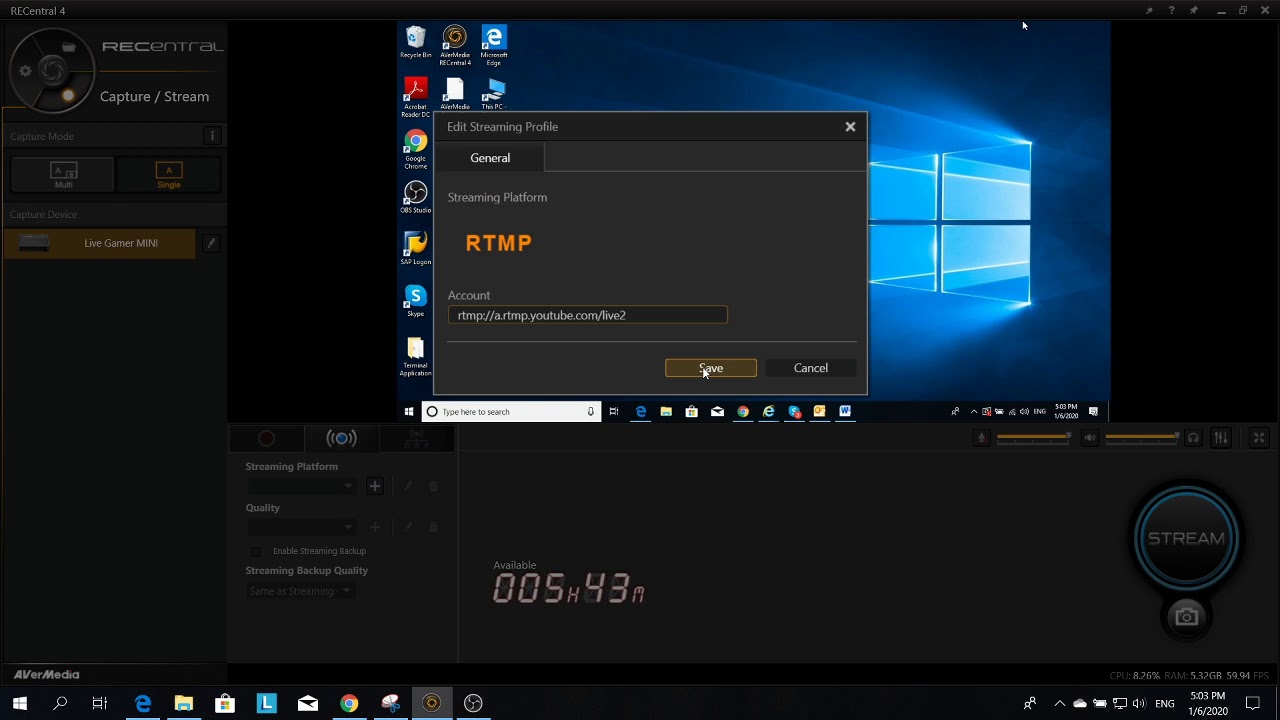This screenshot has height=720, width=1280.
Task: Open the help question mark icon
Action: click(1171, 11)
